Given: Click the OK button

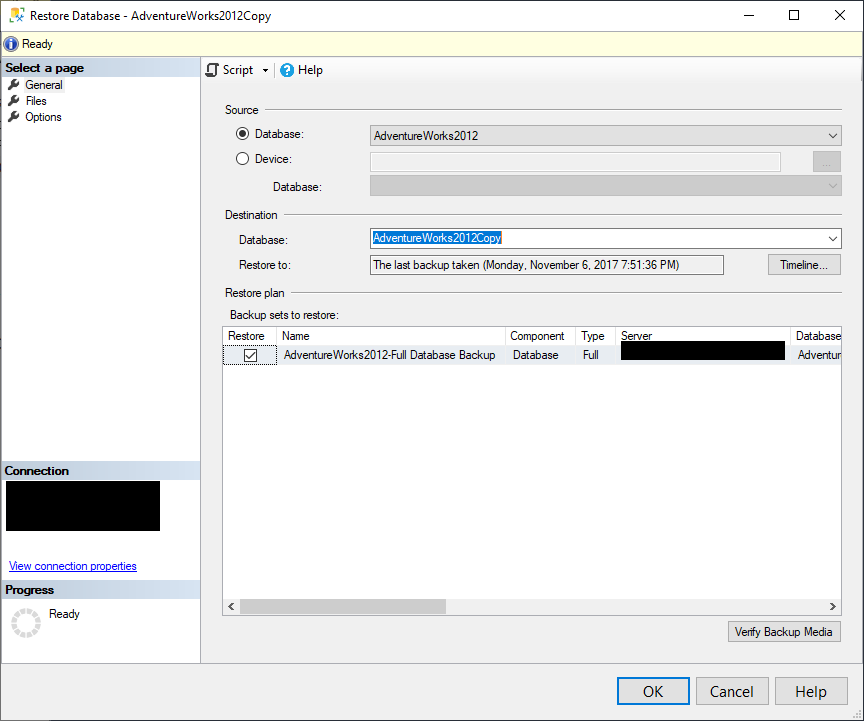Looking at the screenshot, I should click(x=653, y=691).
